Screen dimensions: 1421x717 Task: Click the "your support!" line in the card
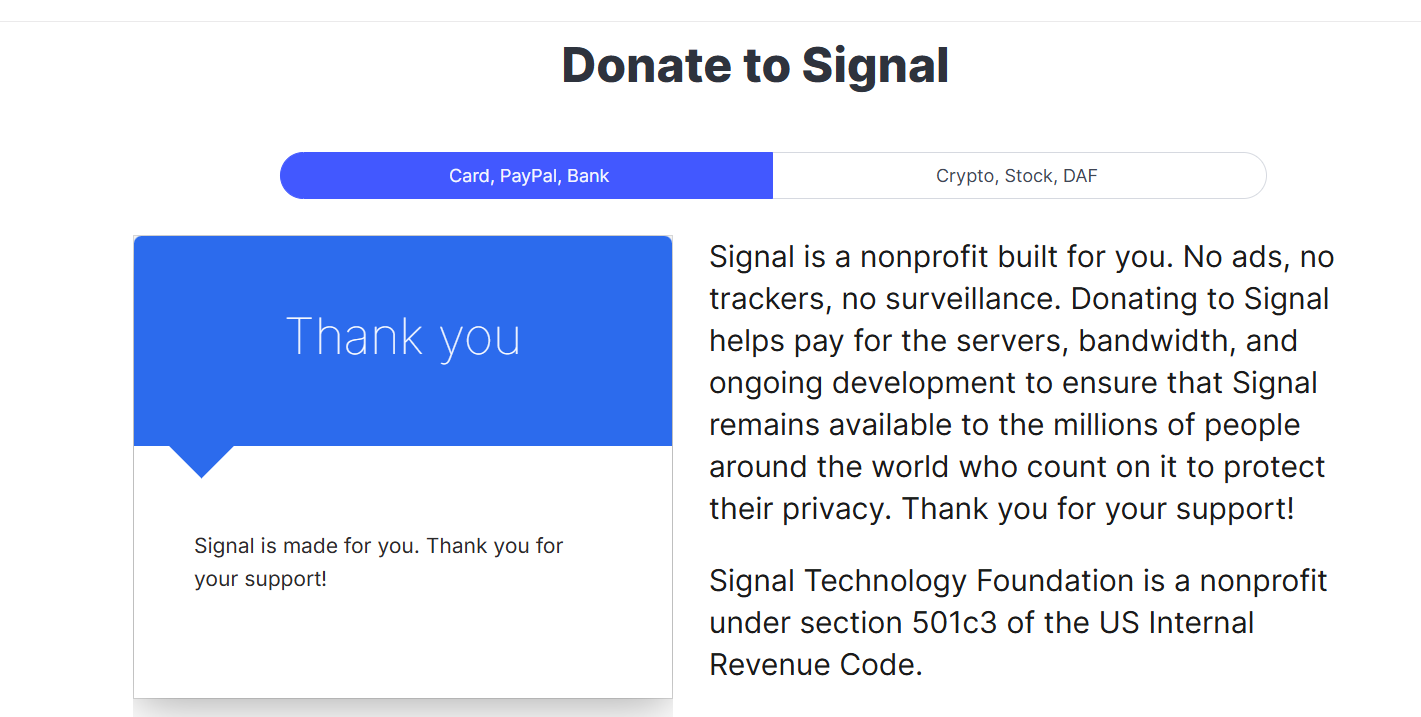click(260, 579)
